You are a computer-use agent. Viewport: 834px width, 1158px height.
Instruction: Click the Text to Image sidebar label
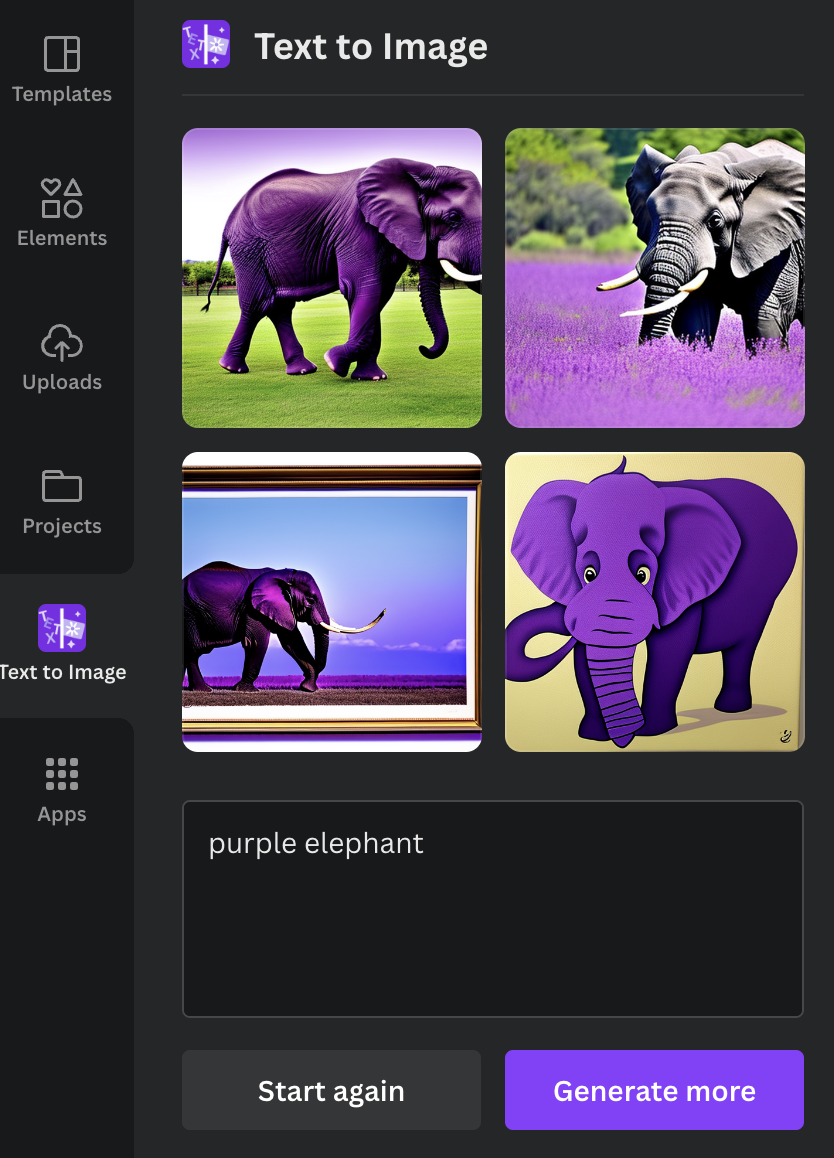(x=64, y=672)
